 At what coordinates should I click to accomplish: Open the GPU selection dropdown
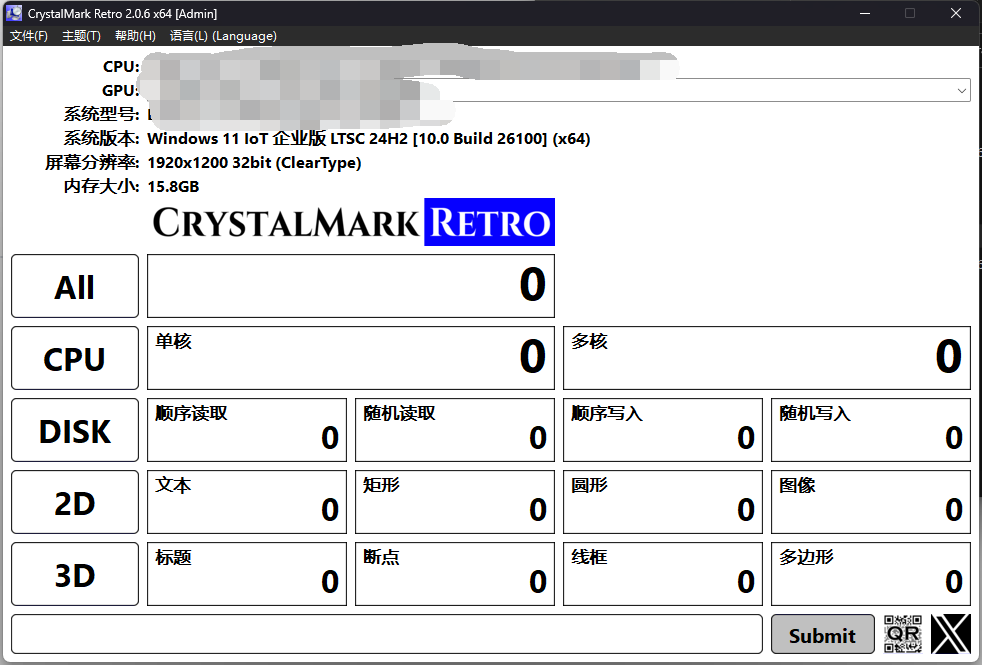click(962, 90)
